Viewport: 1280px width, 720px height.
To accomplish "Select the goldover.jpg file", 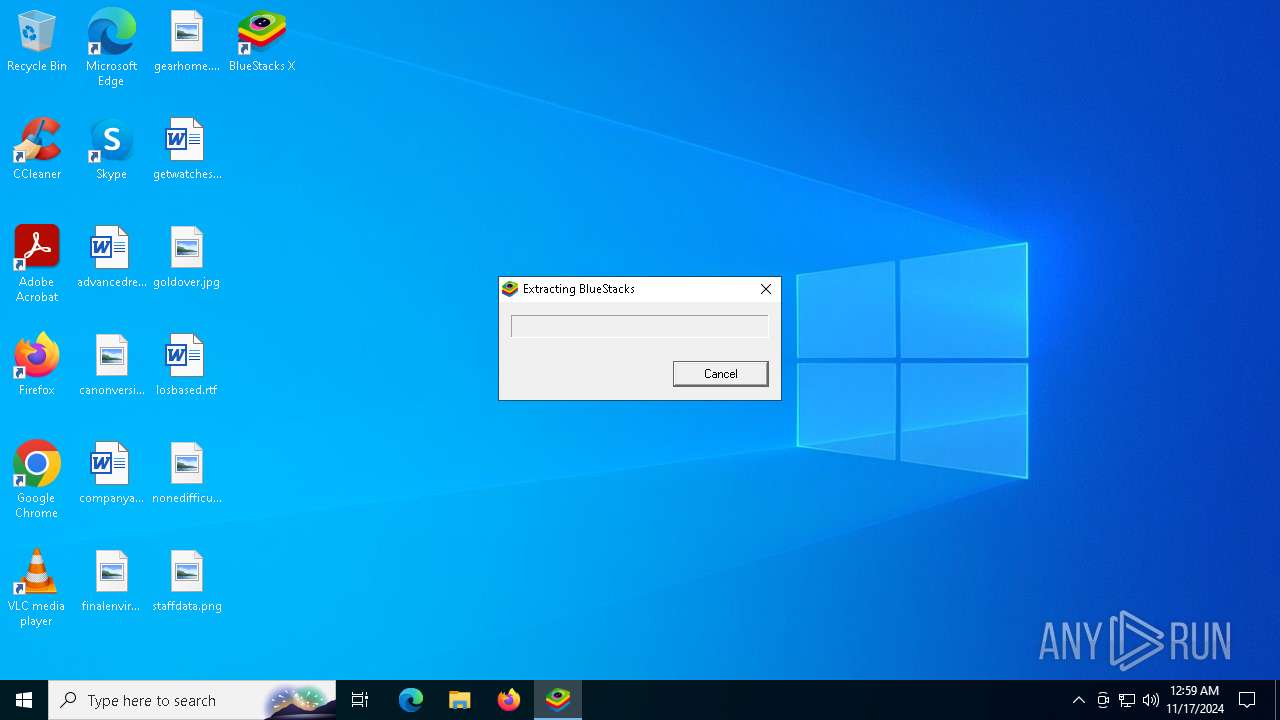I will 186,258.
